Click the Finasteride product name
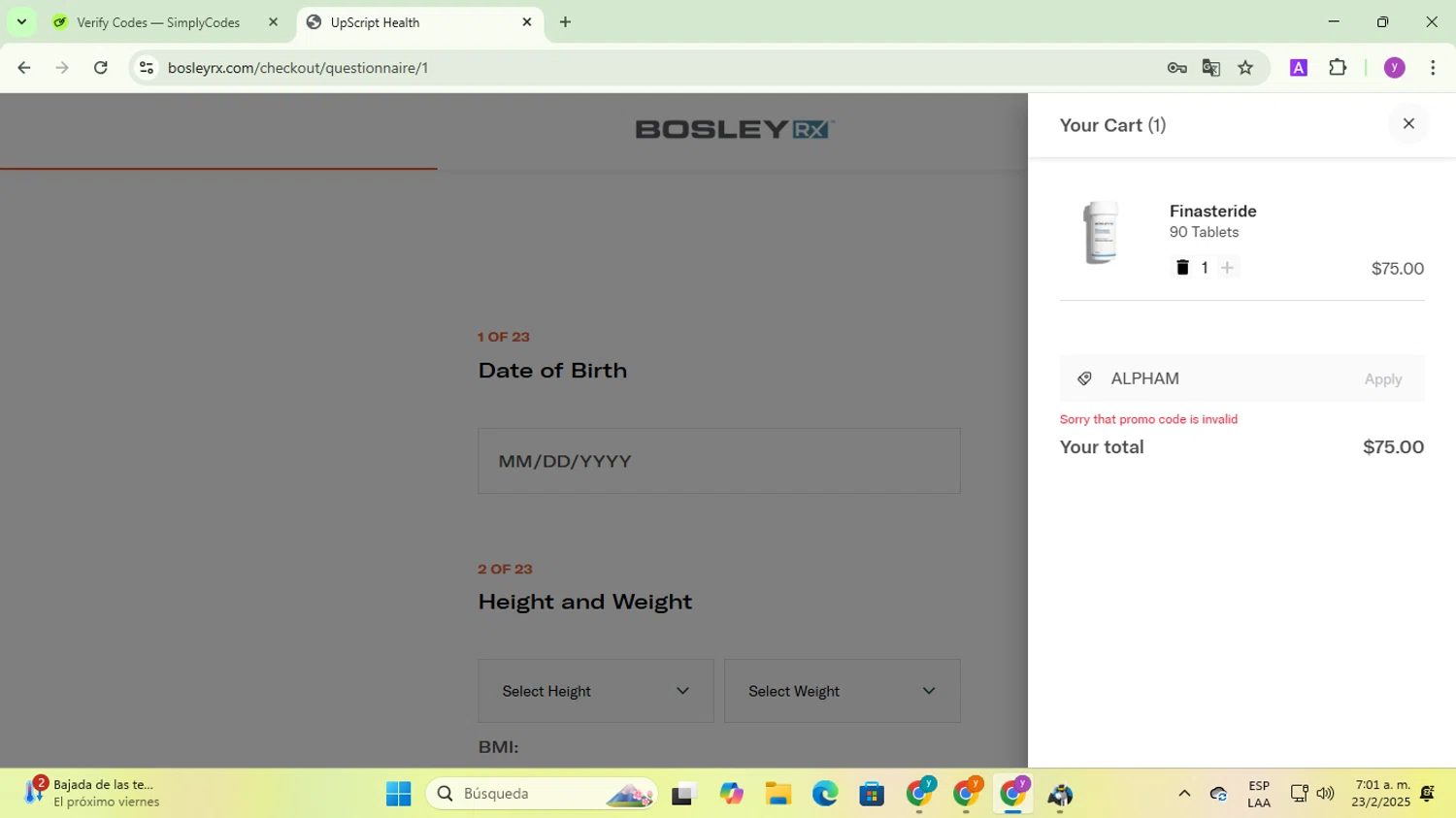The image size is (1456, 818). click(x=1212, y=212)
